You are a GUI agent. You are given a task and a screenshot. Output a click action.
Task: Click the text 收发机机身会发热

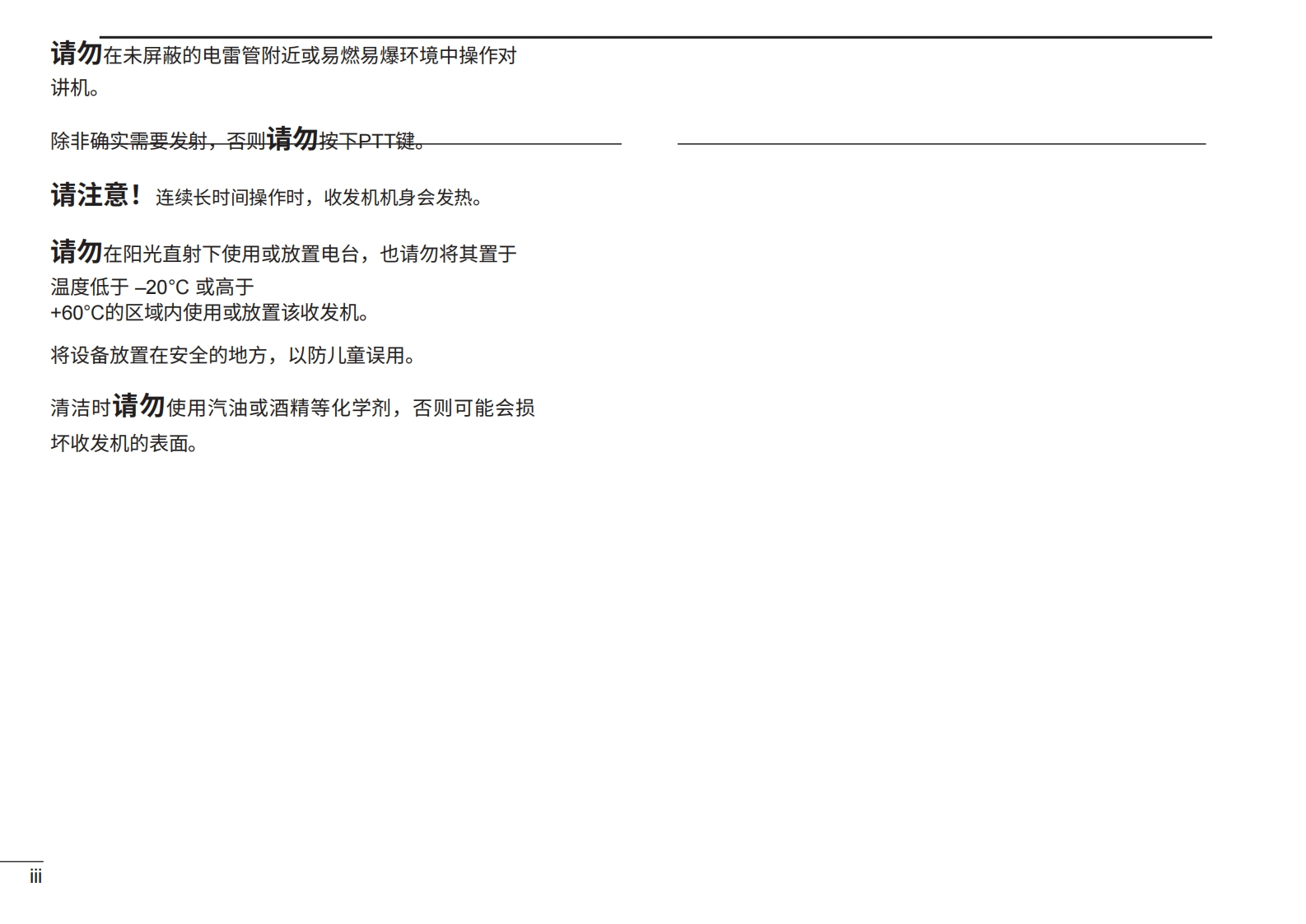coord(403,198)
